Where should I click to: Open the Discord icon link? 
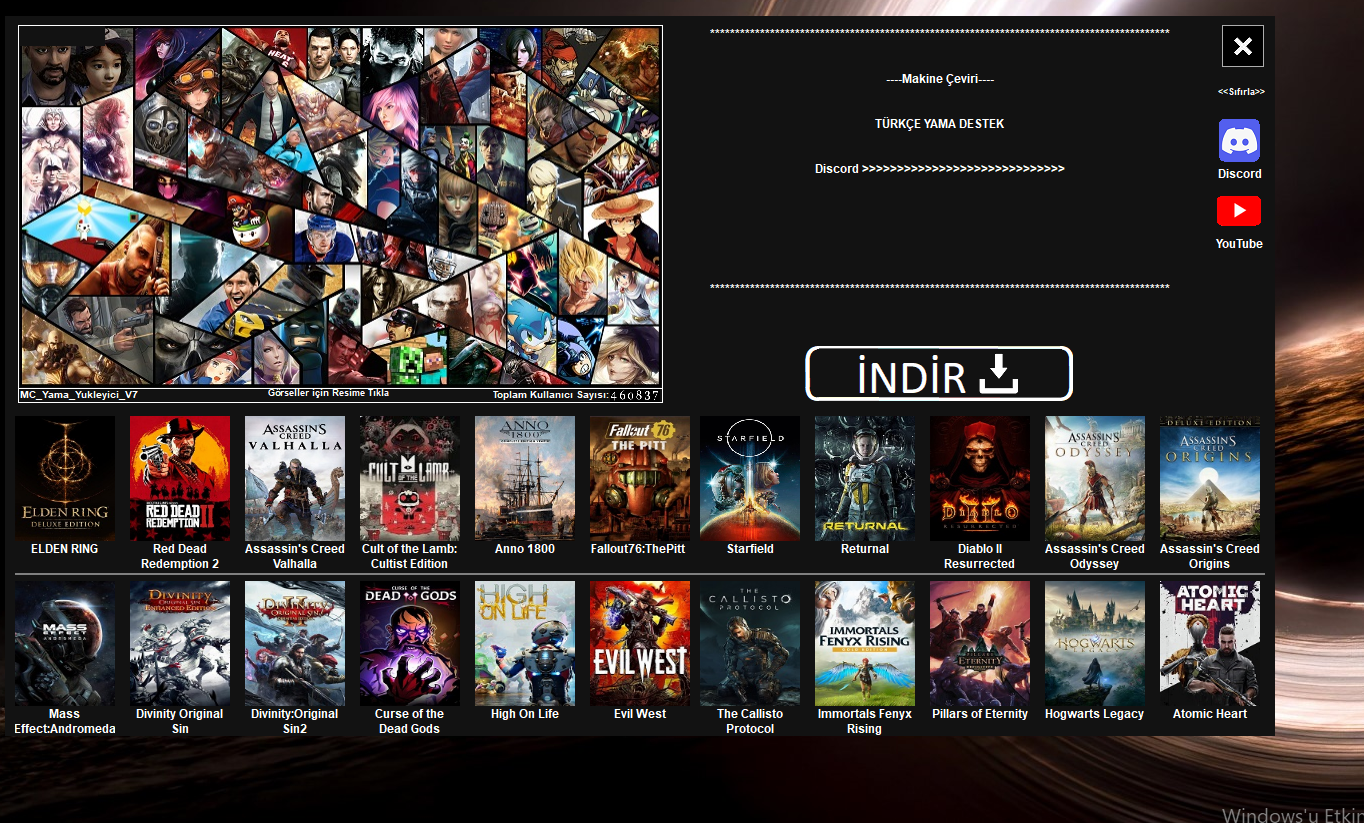[1239, 140]
